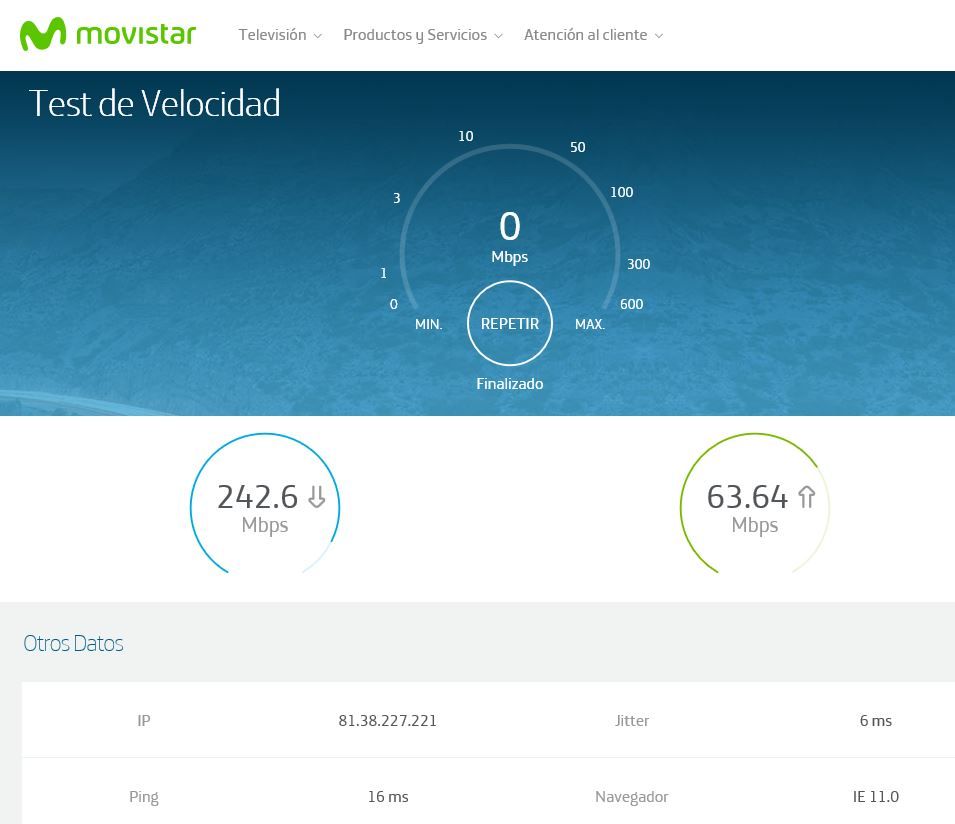
Task: Expand the Productos y Servicios chevron arrow
Action: [x=499, y=36]
